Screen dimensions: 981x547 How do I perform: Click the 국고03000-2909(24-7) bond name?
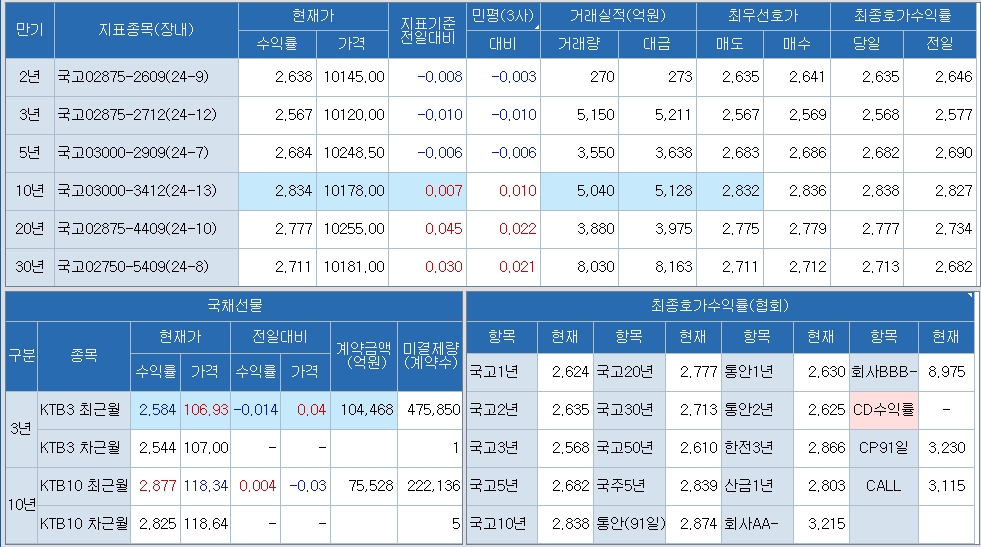[x=133, y=153]
